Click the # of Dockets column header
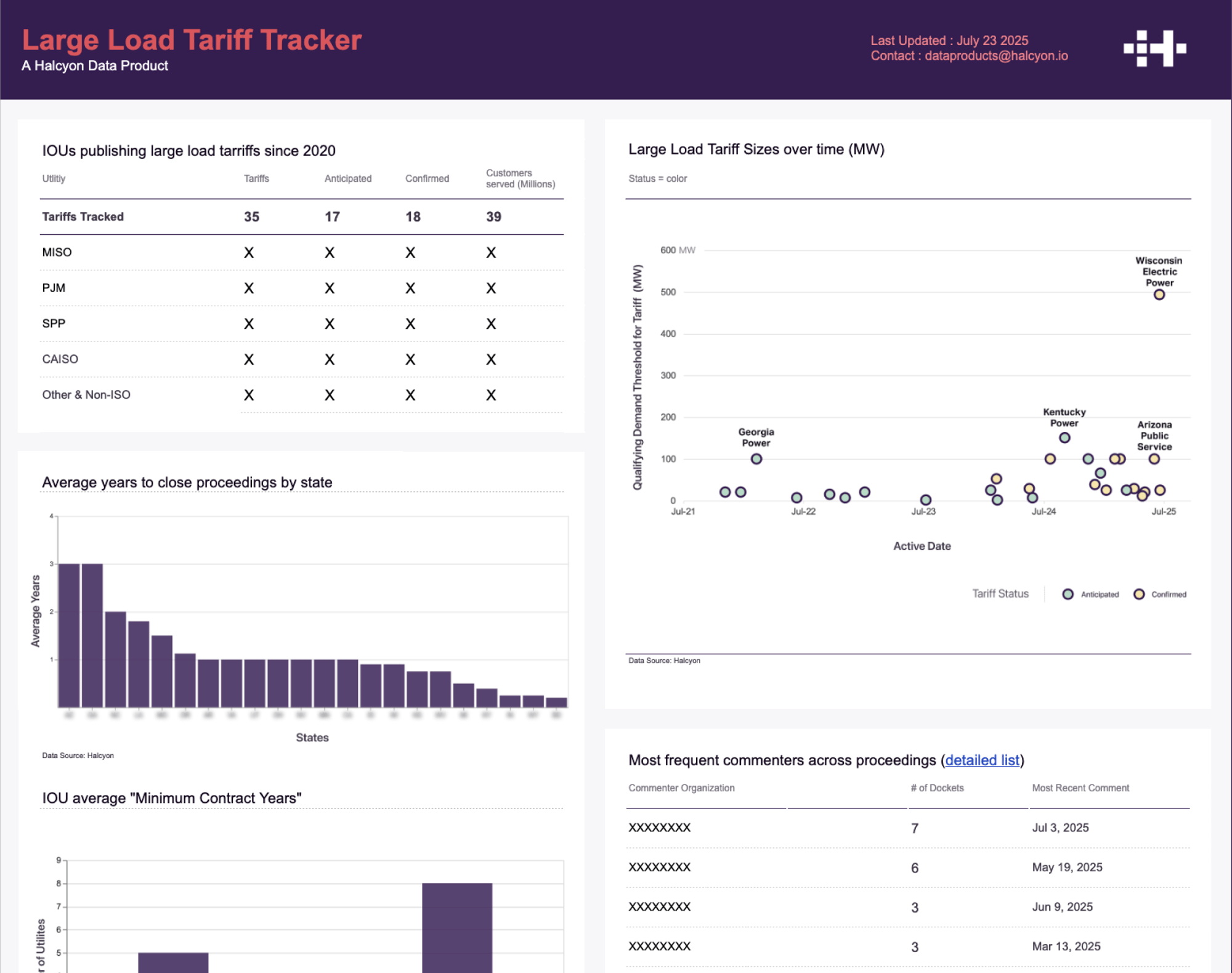Image resolution: width=1232 pixels, height=973 pixels. coord(937,788)
